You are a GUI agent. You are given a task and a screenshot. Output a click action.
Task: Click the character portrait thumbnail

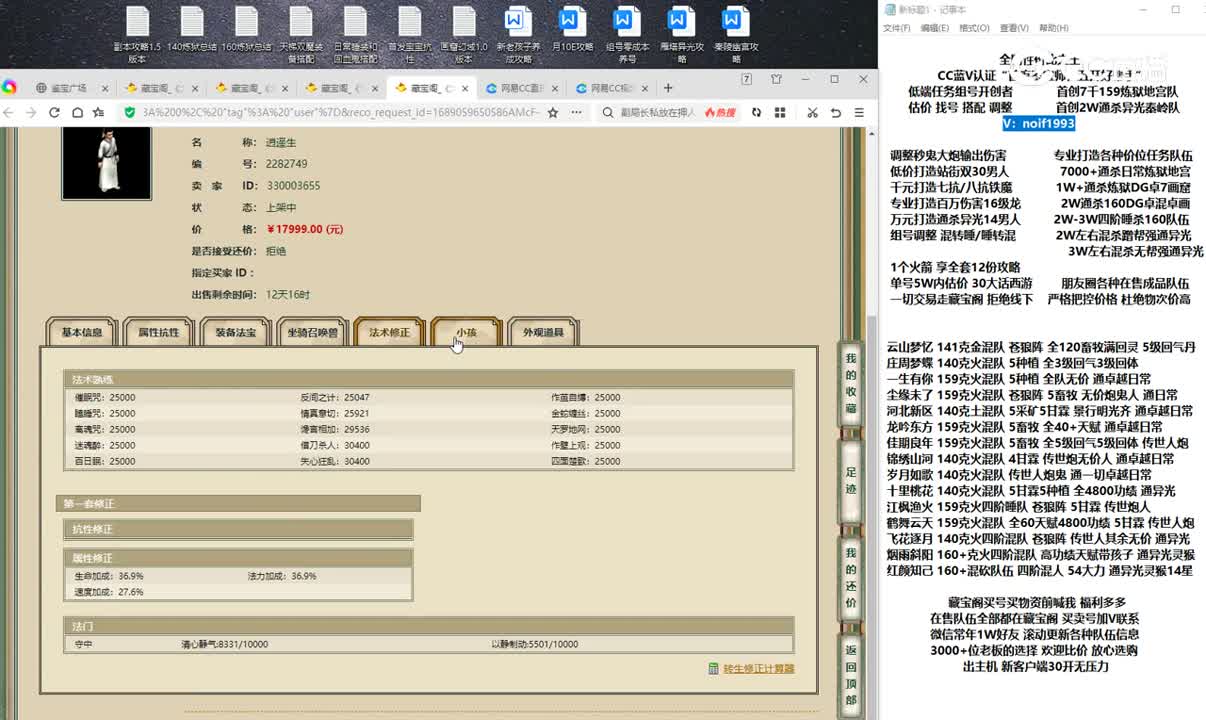point(107,163)
